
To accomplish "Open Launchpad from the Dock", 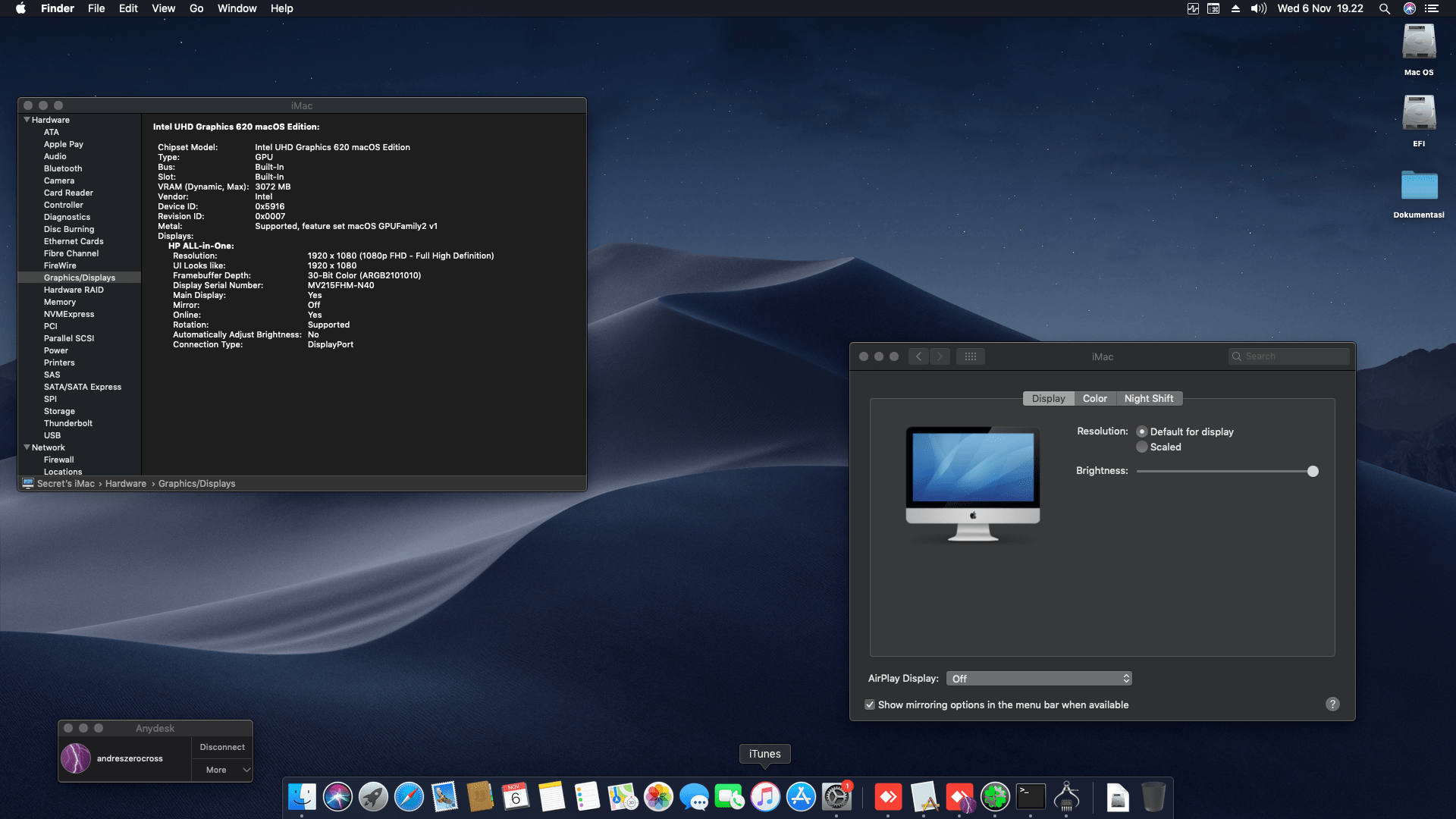I will point(374,797).
